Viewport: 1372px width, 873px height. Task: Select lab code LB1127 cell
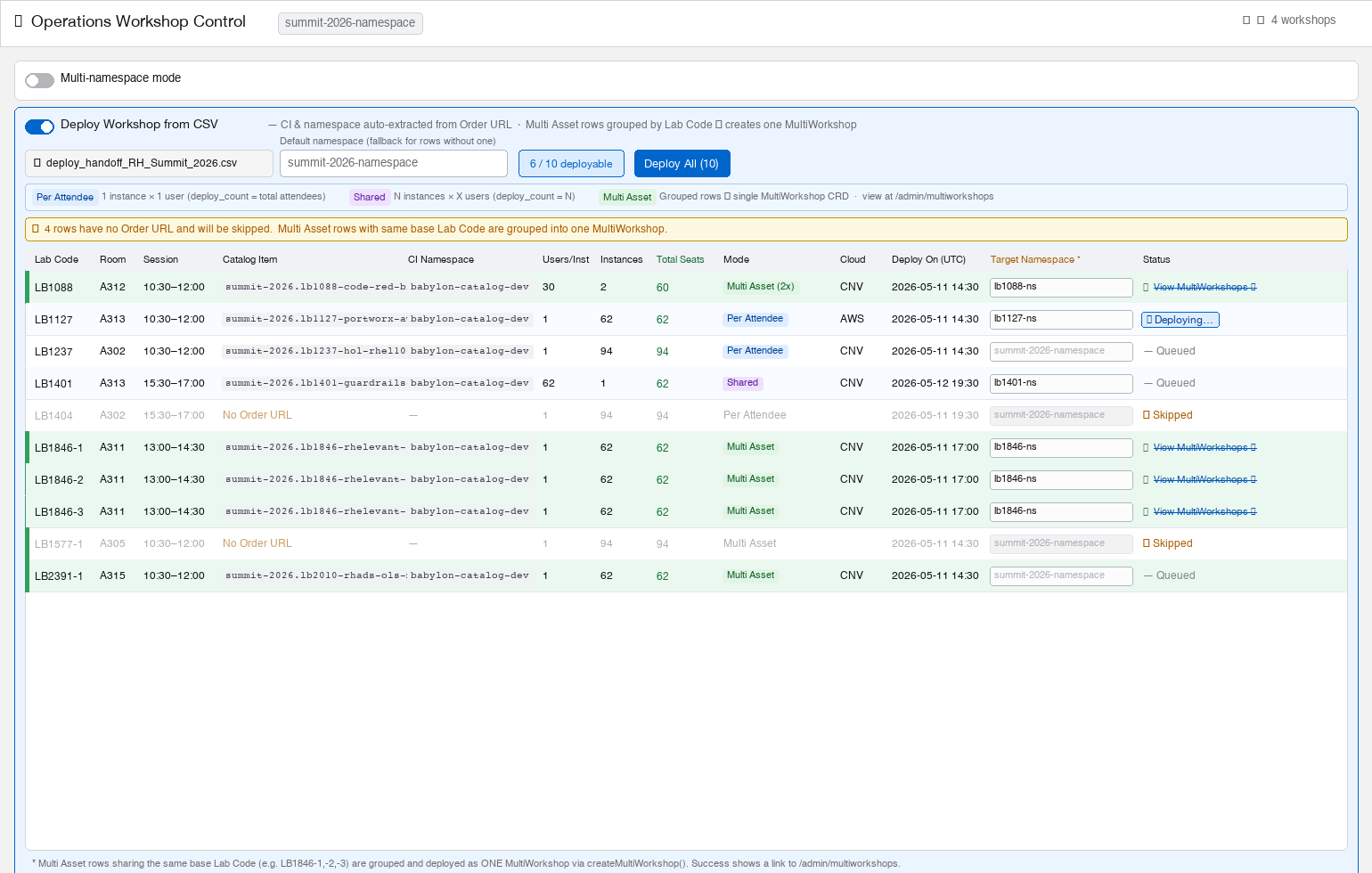tap(53, 320)
